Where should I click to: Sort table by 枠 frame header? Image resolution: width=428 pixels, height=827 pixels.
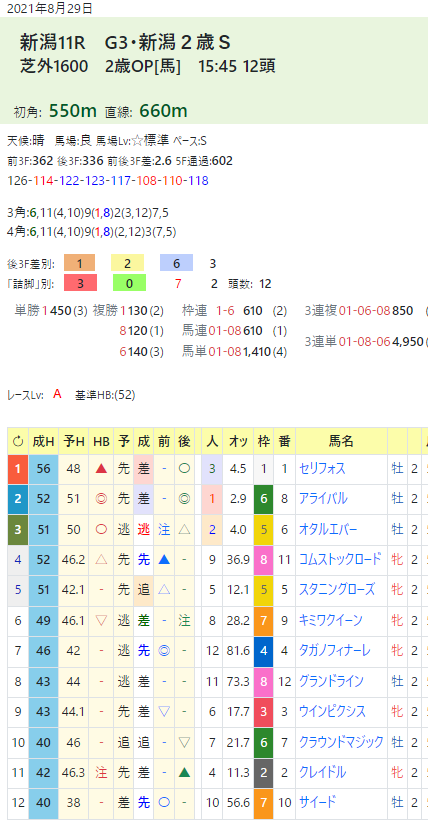pyautogui.click(x=263, y=441)
